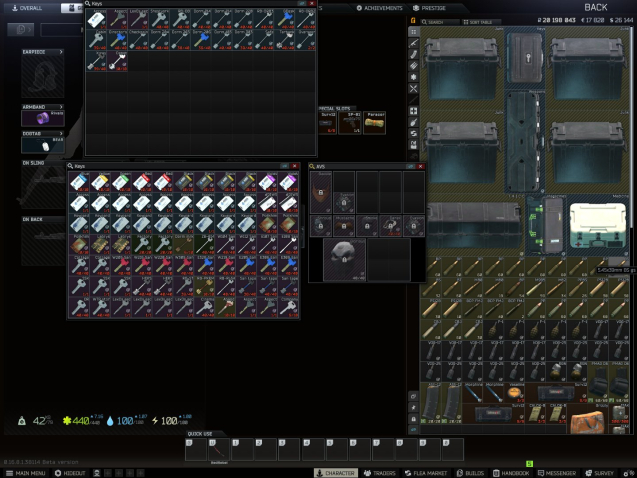Screen dimensions: 637x478
Task: Open HANDBOOK from bottom bar
Action: pos(511,473)
